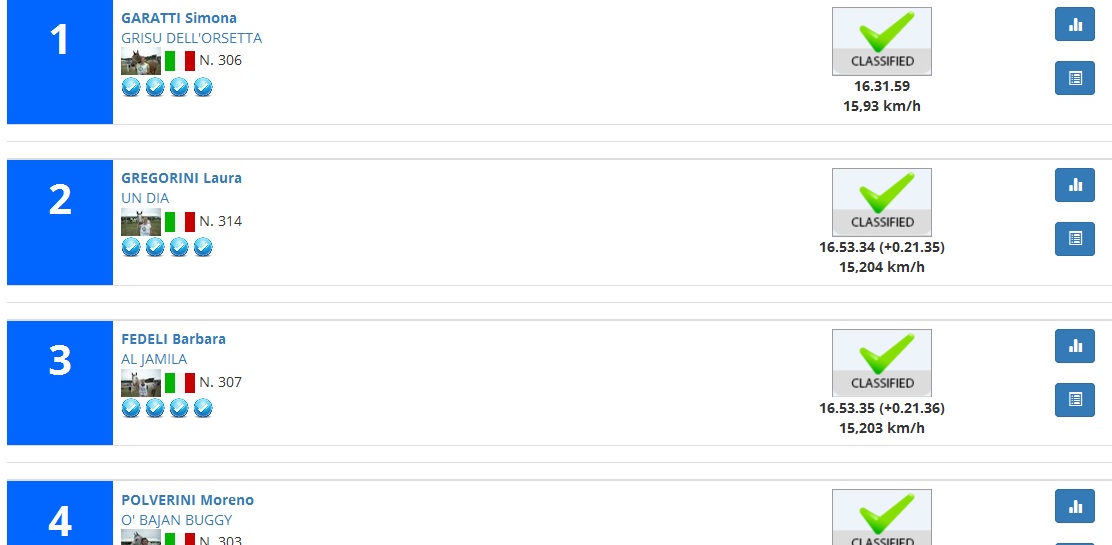Open the details list for Gregorini Laura
1112x545 pixels.
pyautogui.click(x=1075, y=239)
